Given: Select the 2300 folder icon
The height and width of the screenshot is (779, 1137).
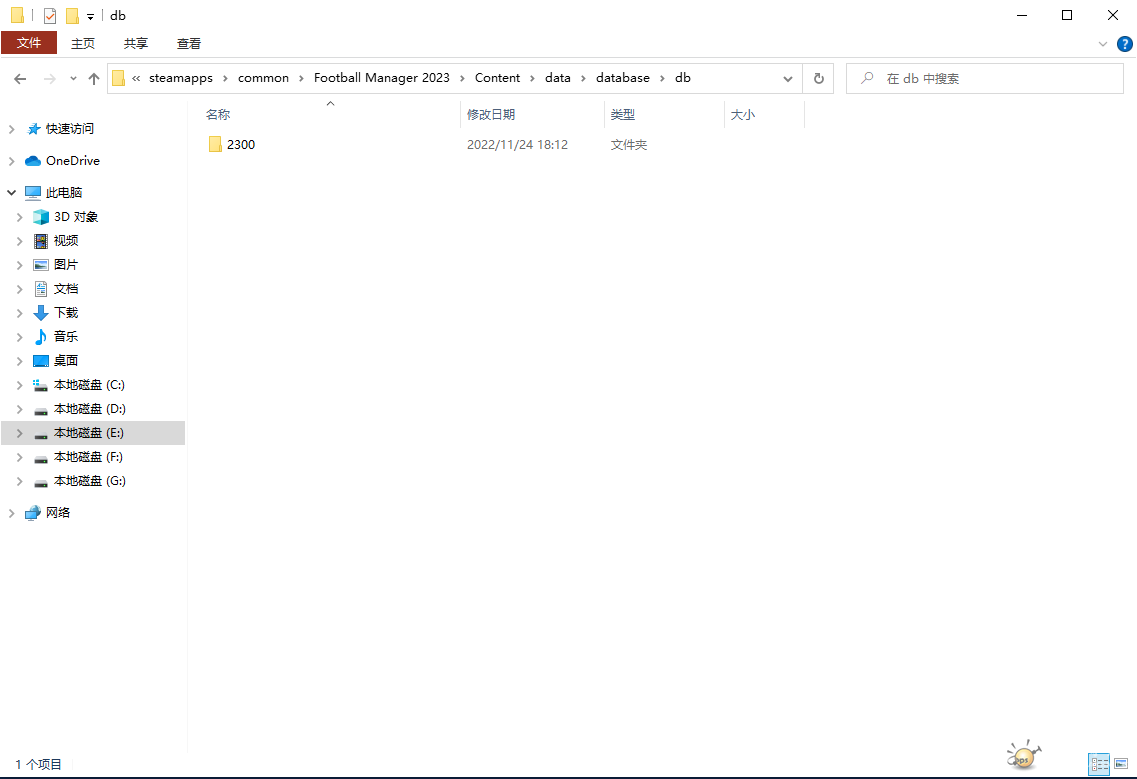Looking at the screenshot, I should [215, 145].
